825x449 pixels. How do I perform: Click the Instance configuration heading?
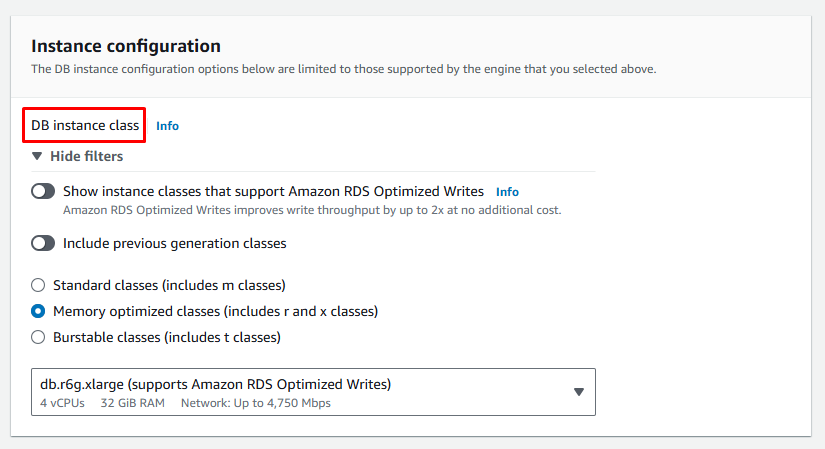point(126,46)
